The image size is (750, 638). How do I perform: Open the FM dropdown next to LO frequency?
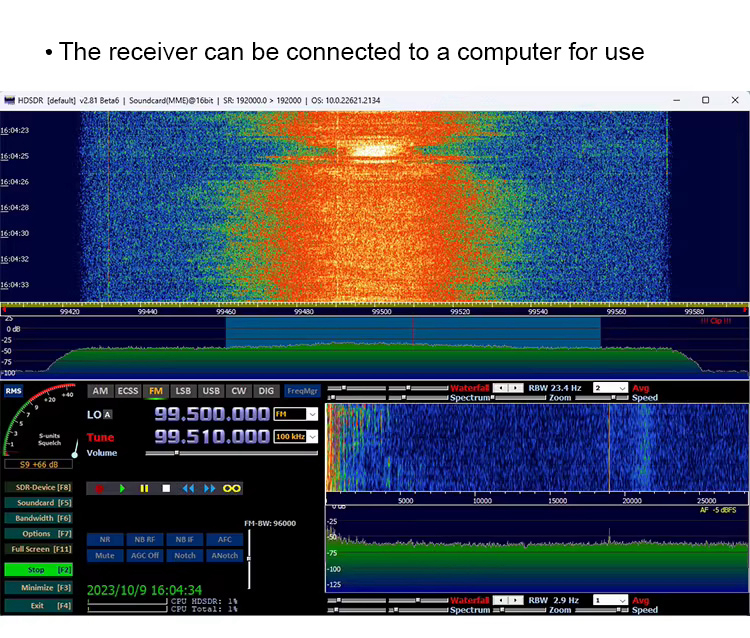coord(296,414)
